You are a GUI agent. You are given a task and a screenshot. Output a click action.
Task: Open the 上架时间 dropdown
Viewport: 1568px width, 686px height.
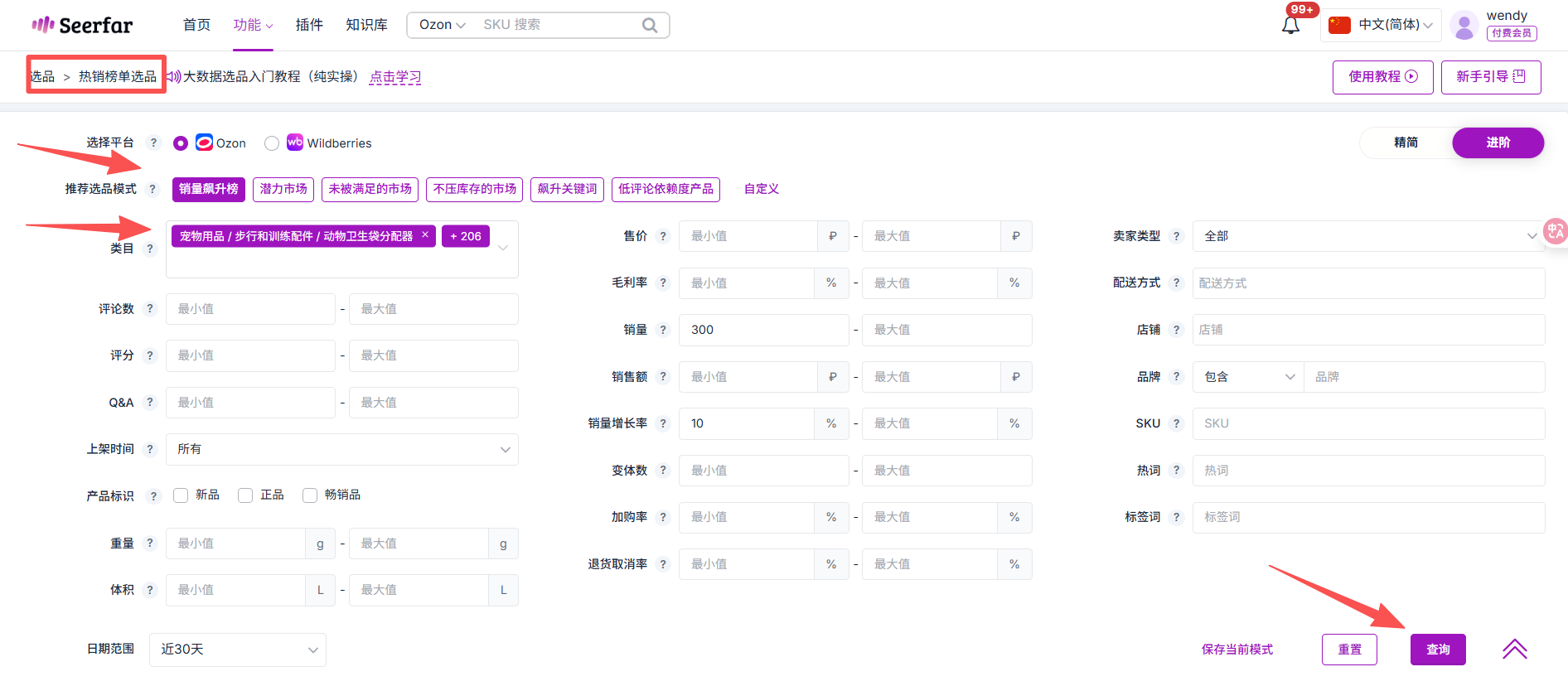pos(341,449)
